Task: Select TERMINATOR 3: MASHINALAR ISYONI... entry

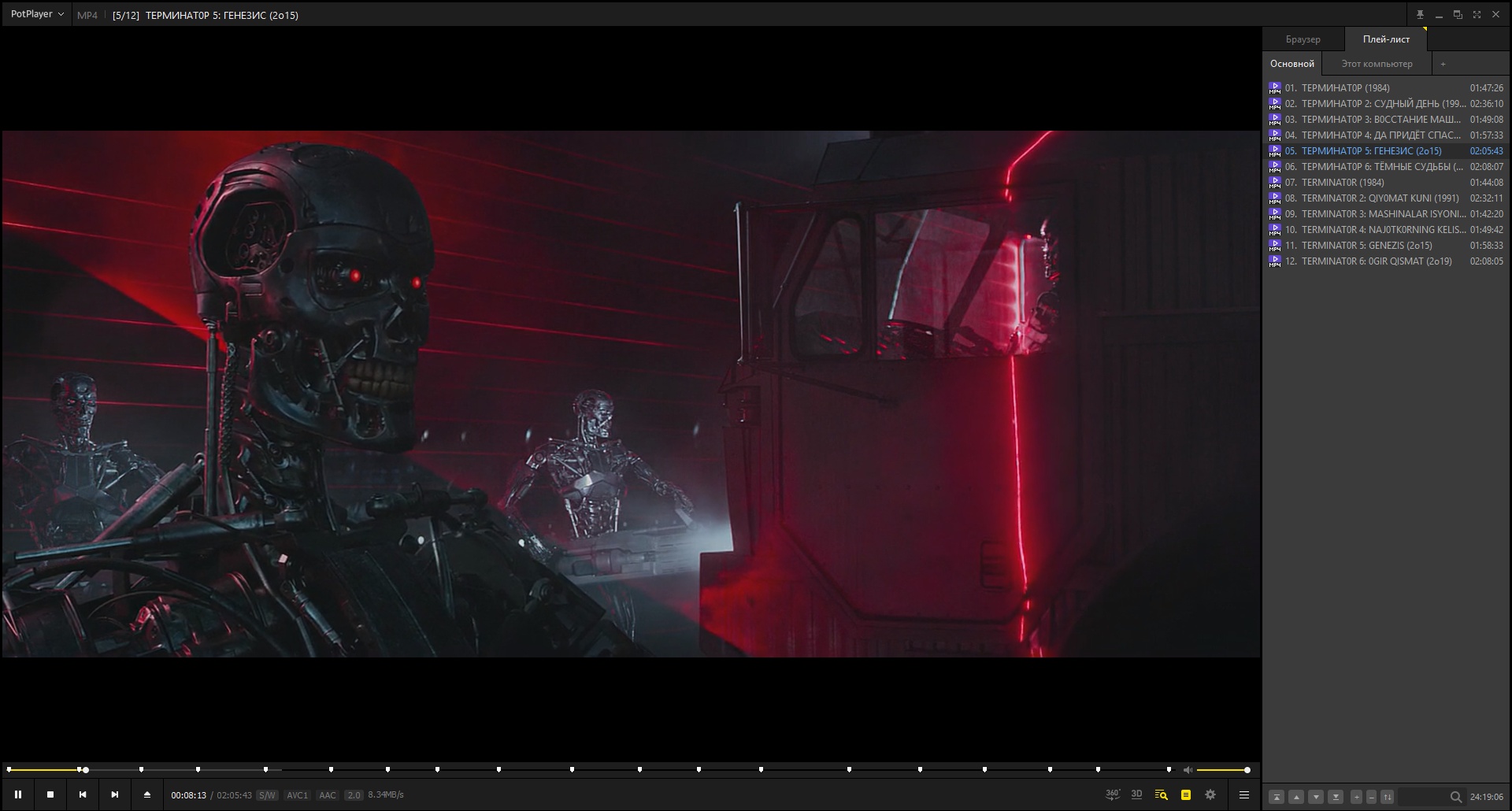Action: point(1386,214)
